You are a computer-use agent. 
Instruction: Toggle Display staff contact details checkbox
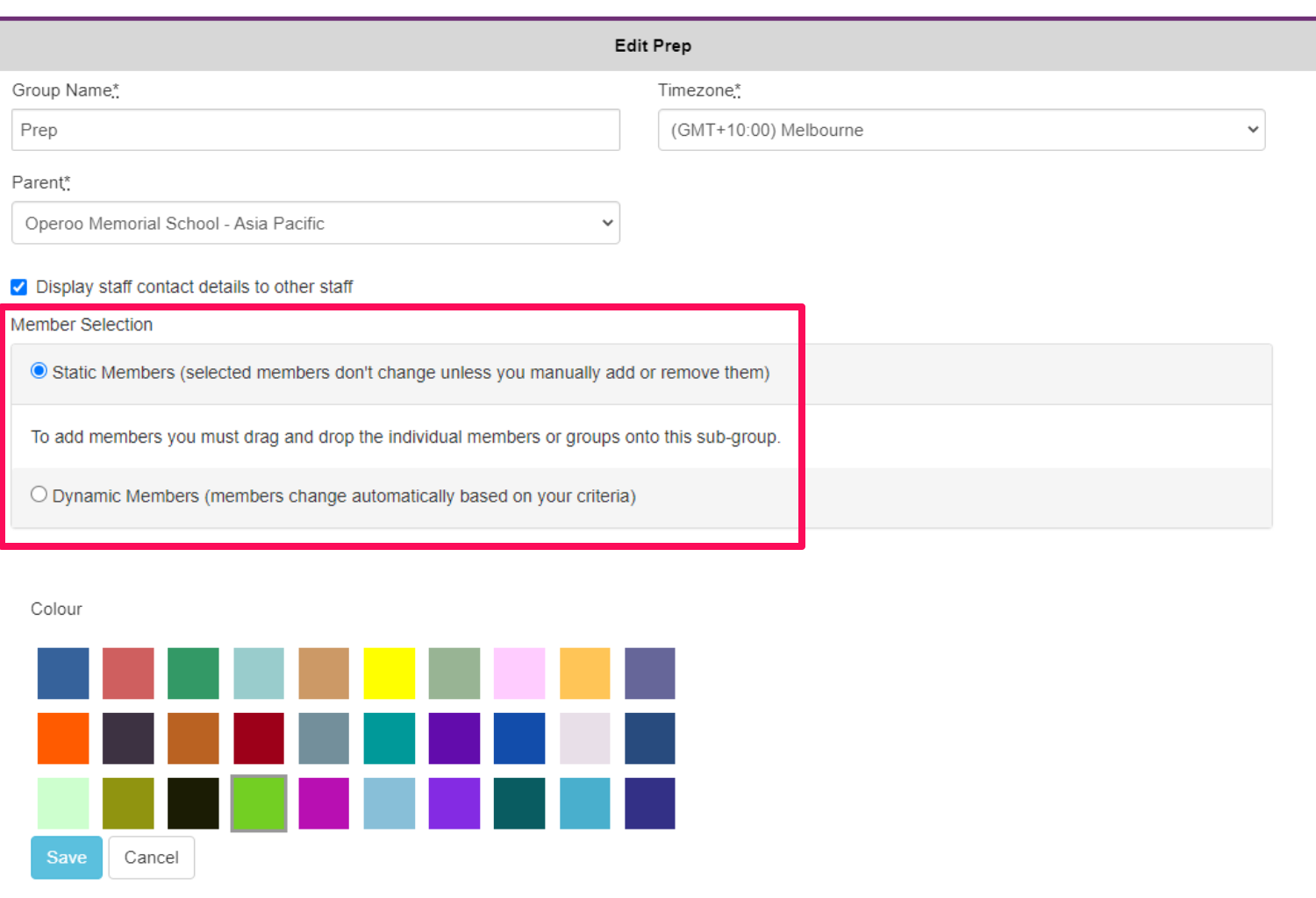(x=18, y=287)
